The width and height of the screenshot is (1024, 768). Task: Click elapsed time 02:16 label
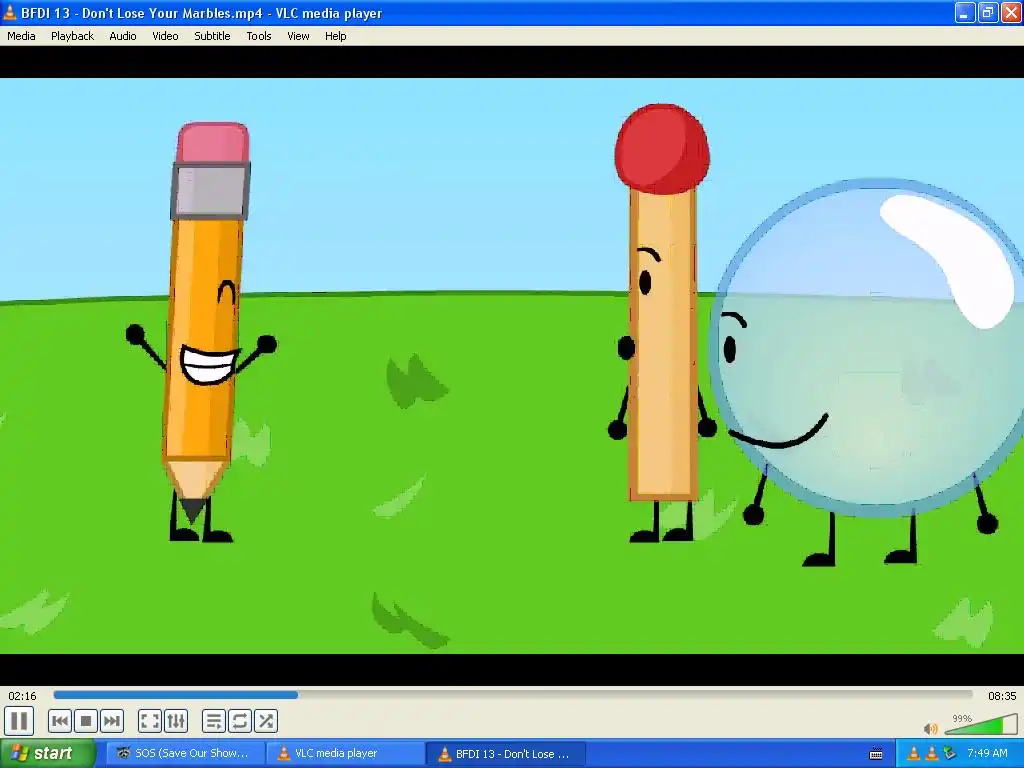pos(22,696)
